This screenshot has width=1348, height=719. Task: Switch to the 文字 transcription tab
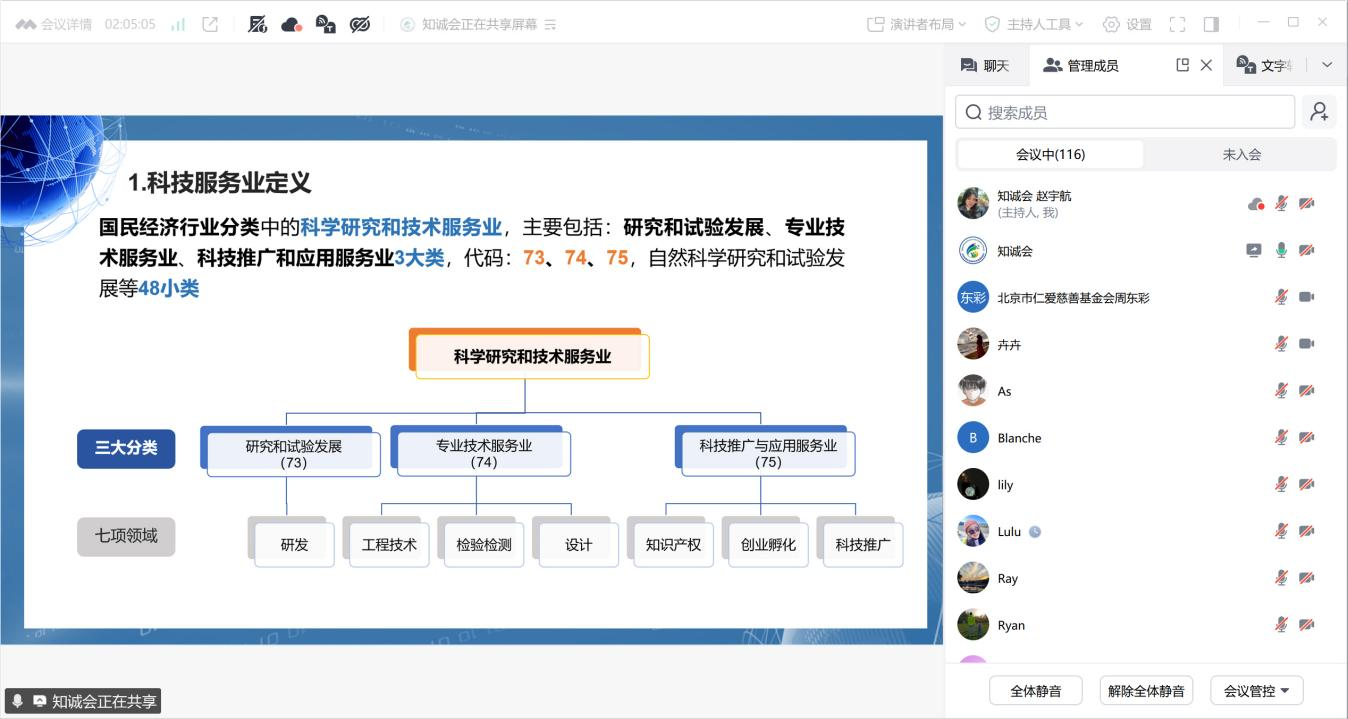(1265, 65)
